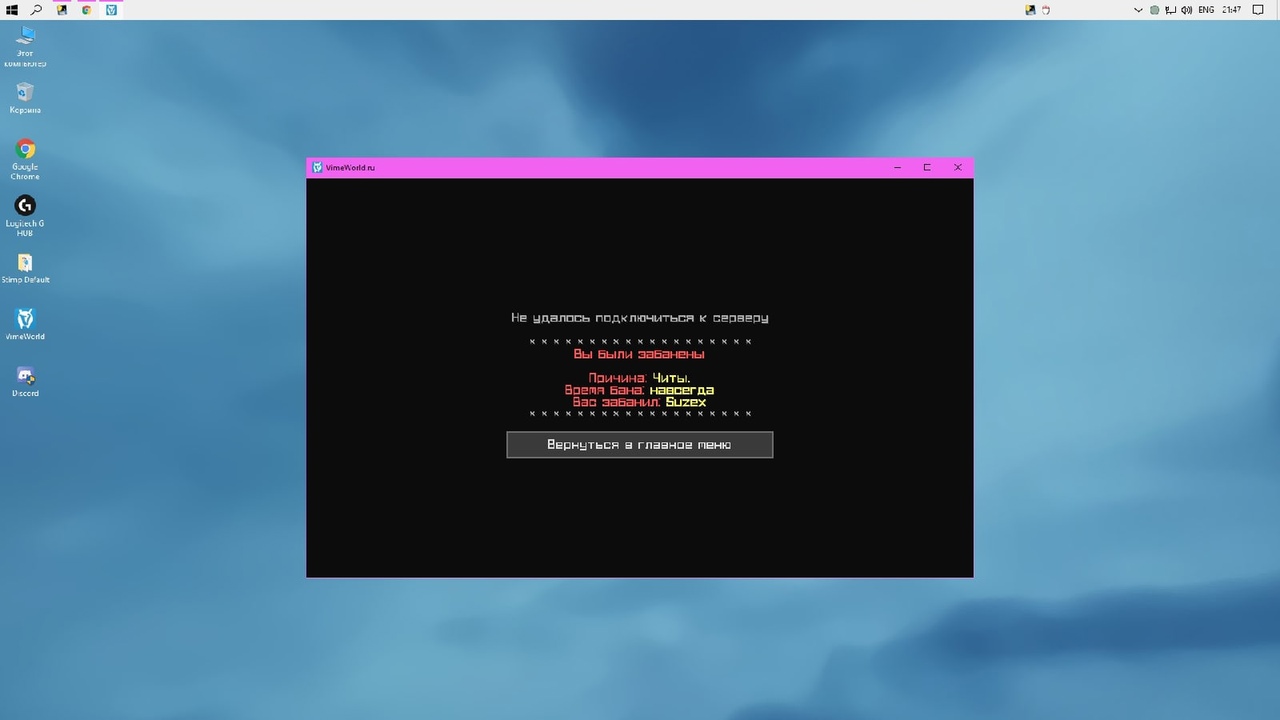Launch Google Chrome from the desktop
This screenshot has width=1280, height=720.
pyautogui.click(x=25, y=159)
